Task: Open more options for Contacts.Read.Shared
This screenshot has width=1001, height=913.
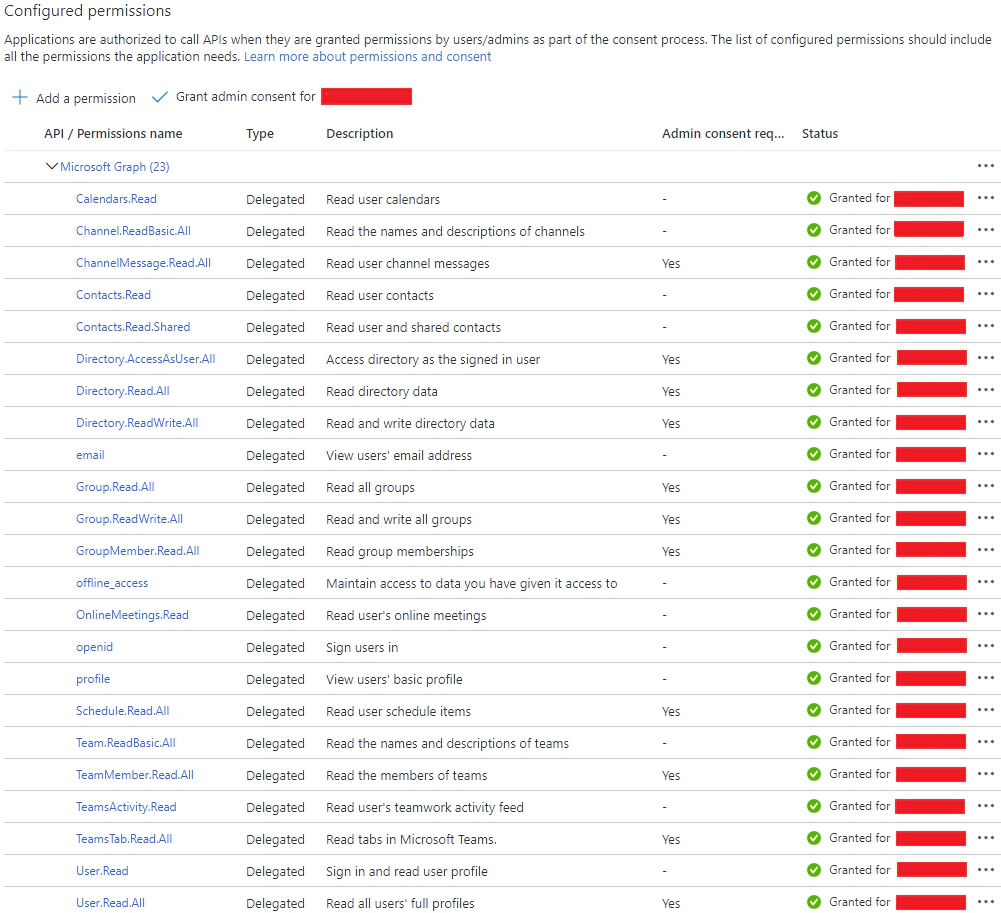Action: pos(985,326)
